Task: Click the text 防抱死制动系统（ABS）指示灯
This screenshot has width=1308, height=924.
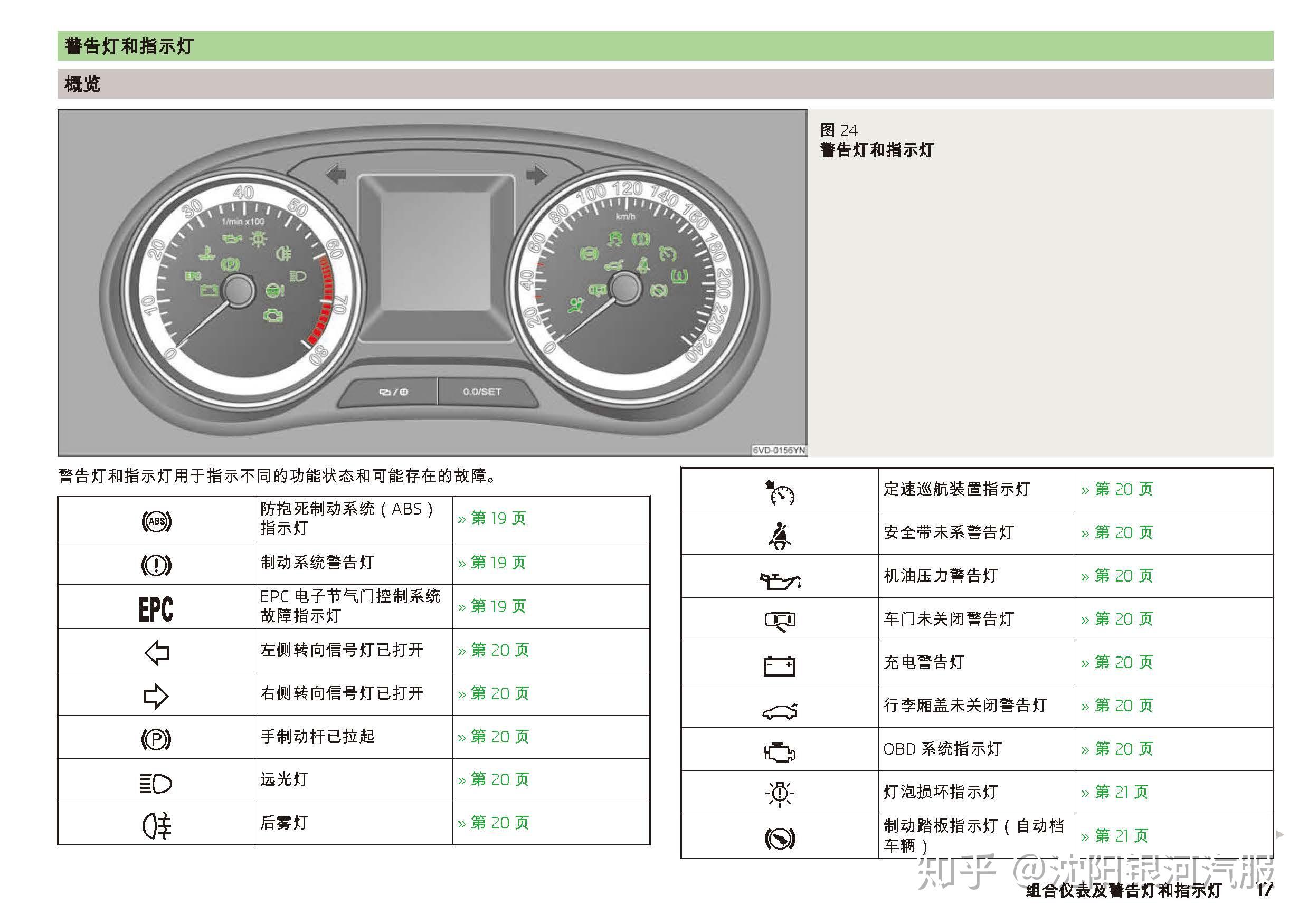Action: click(347, 518)
